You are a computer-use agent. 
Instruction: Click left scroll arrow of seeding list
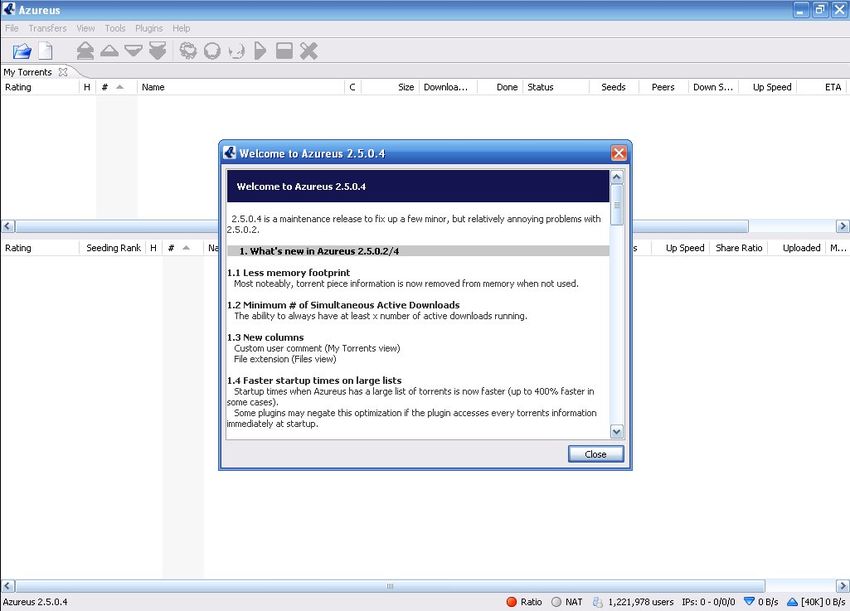pyautogui.click(x=8, y=586)
